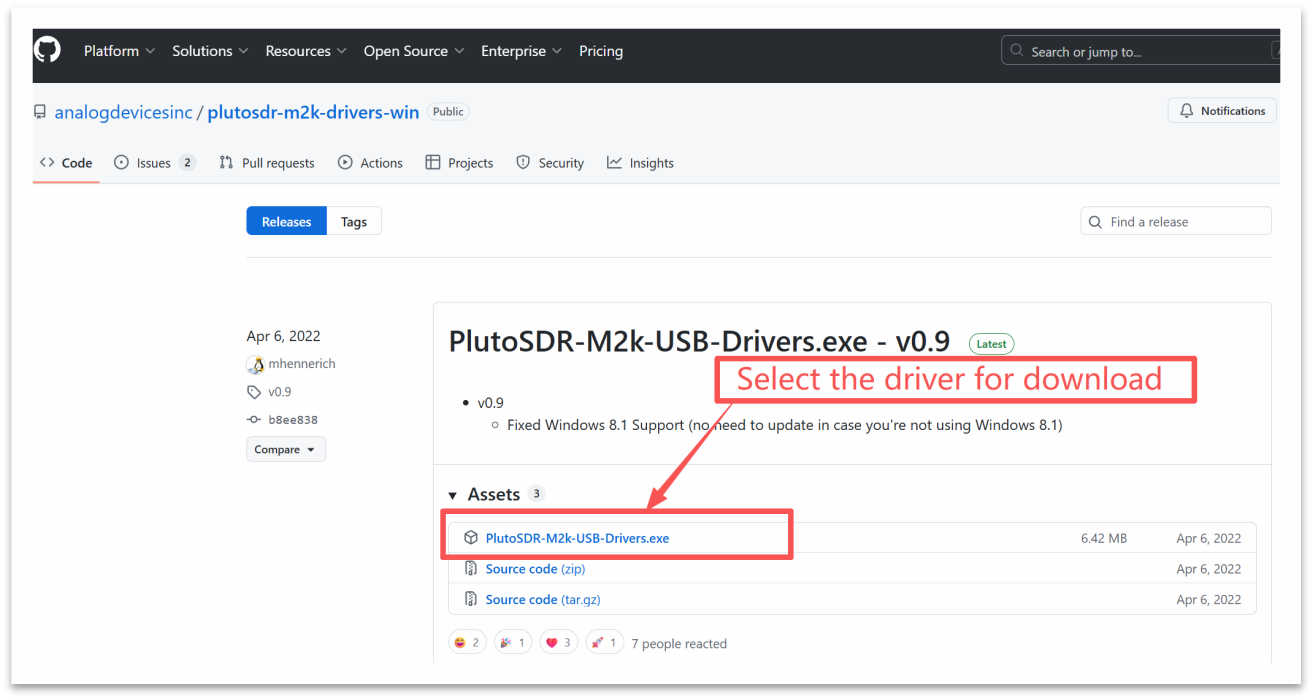
Task: Switch to the Issues tab
Action: click(x=155, y=163)
